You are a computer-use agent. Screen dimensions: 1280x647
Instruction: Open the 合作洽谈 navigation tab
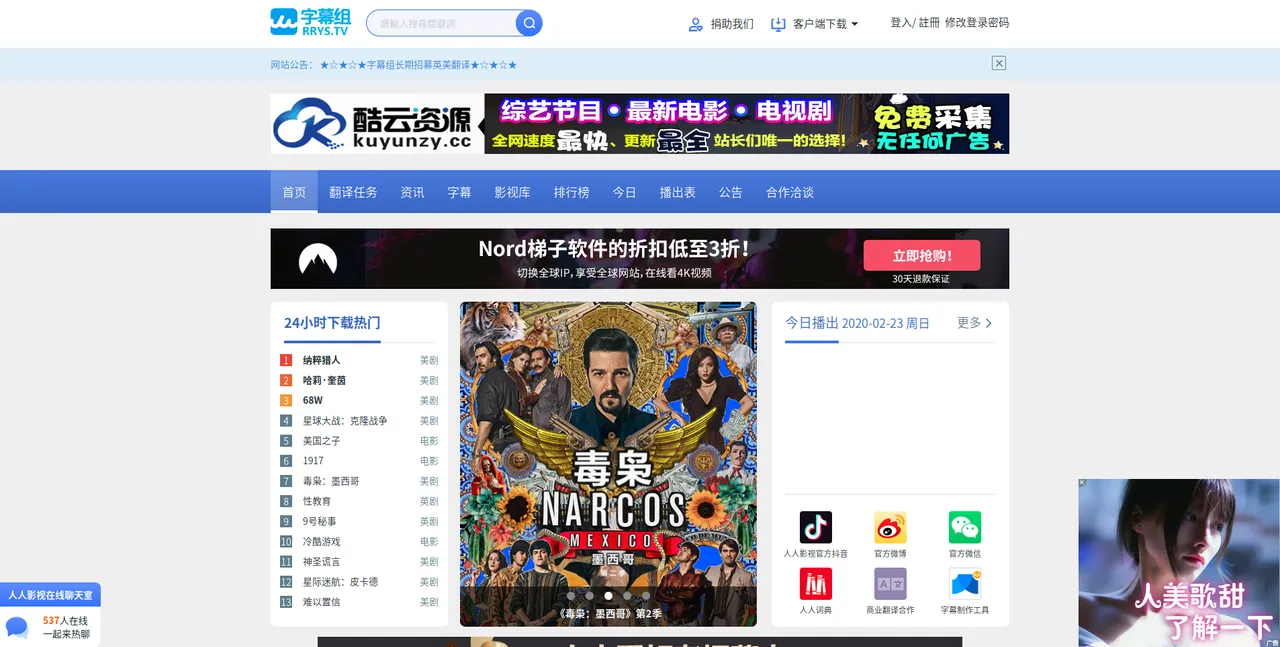coord(790,192)
